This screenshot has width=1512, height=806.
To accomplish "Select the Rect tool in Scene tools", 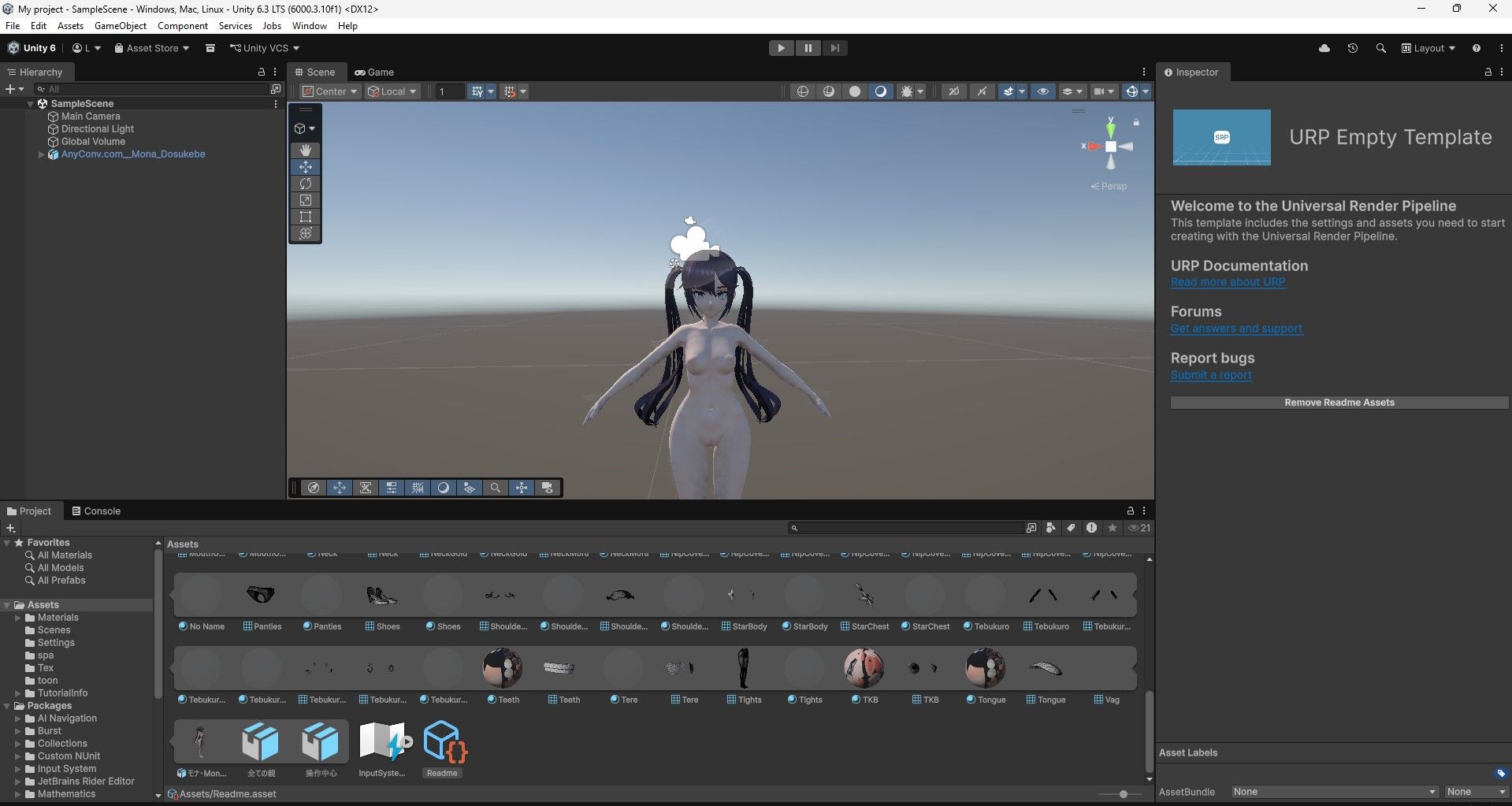I will 306,217.
